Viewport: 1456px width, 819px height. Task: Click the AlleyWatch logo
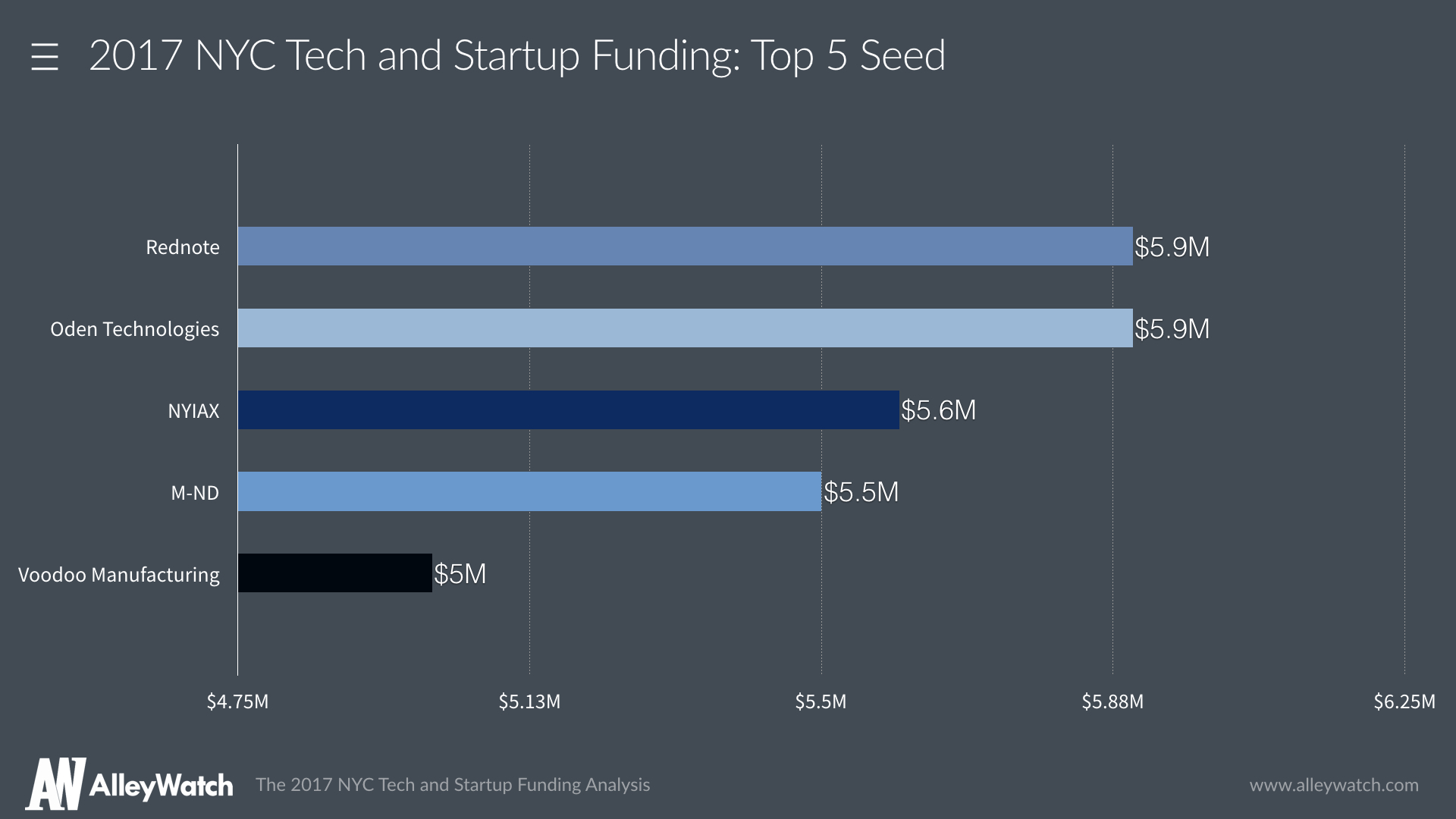tap(130, 784)
